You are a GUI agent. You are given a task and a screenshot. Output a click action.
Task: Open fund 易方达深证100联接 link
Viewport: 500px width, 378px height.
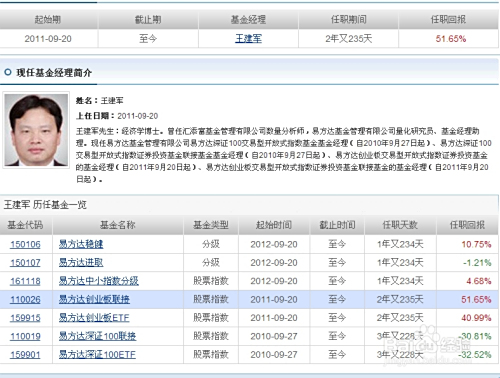97,336
